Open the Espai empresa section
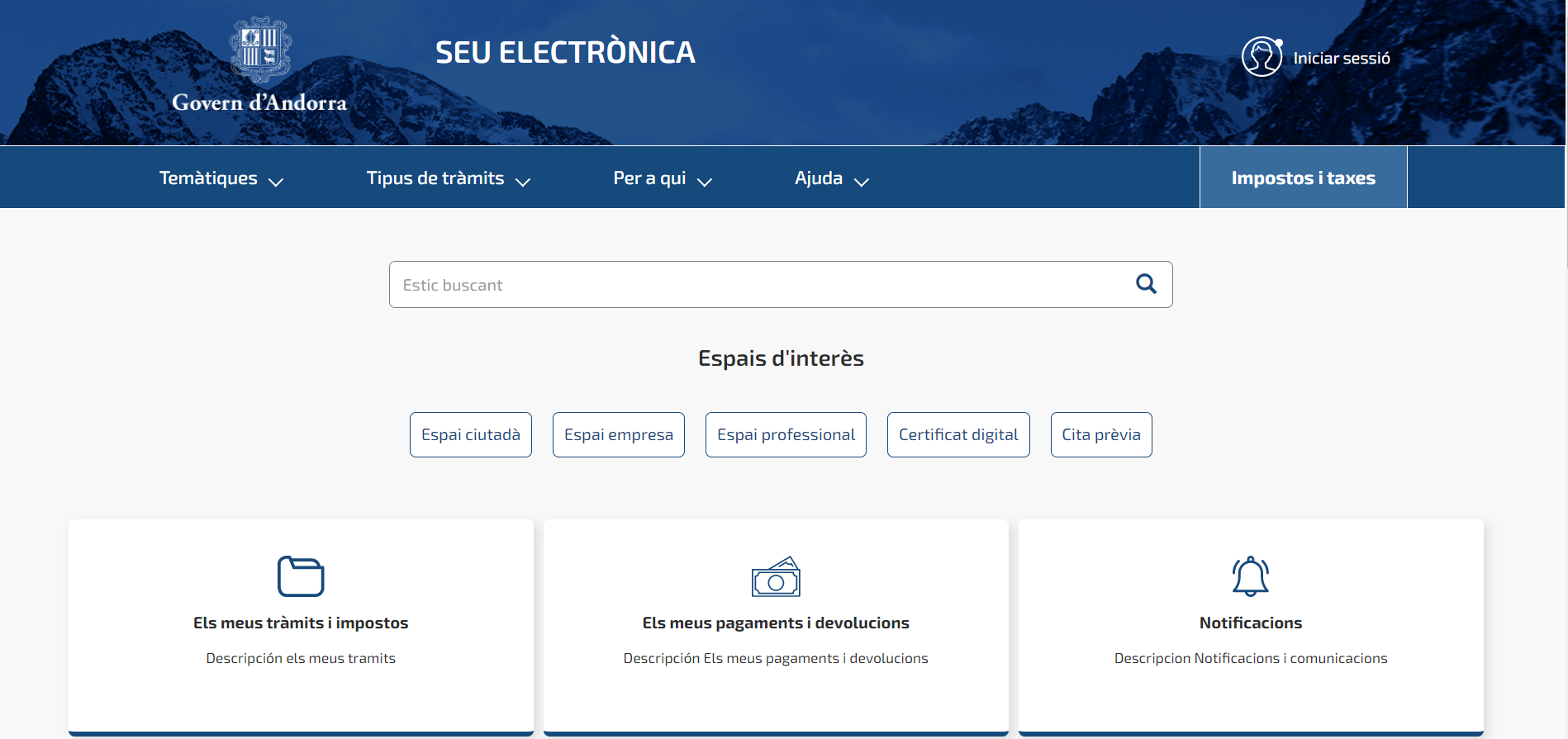1568x739 pixels. 618,434
